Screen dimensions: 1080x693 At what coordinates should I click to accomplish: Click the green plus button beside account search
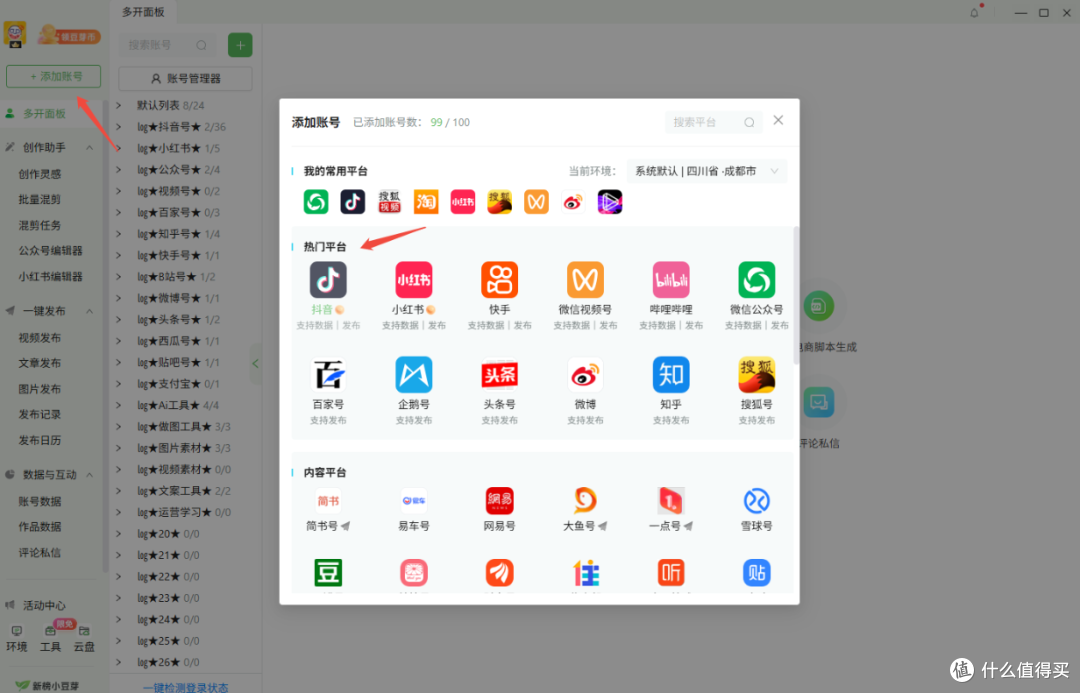[240, 45]
